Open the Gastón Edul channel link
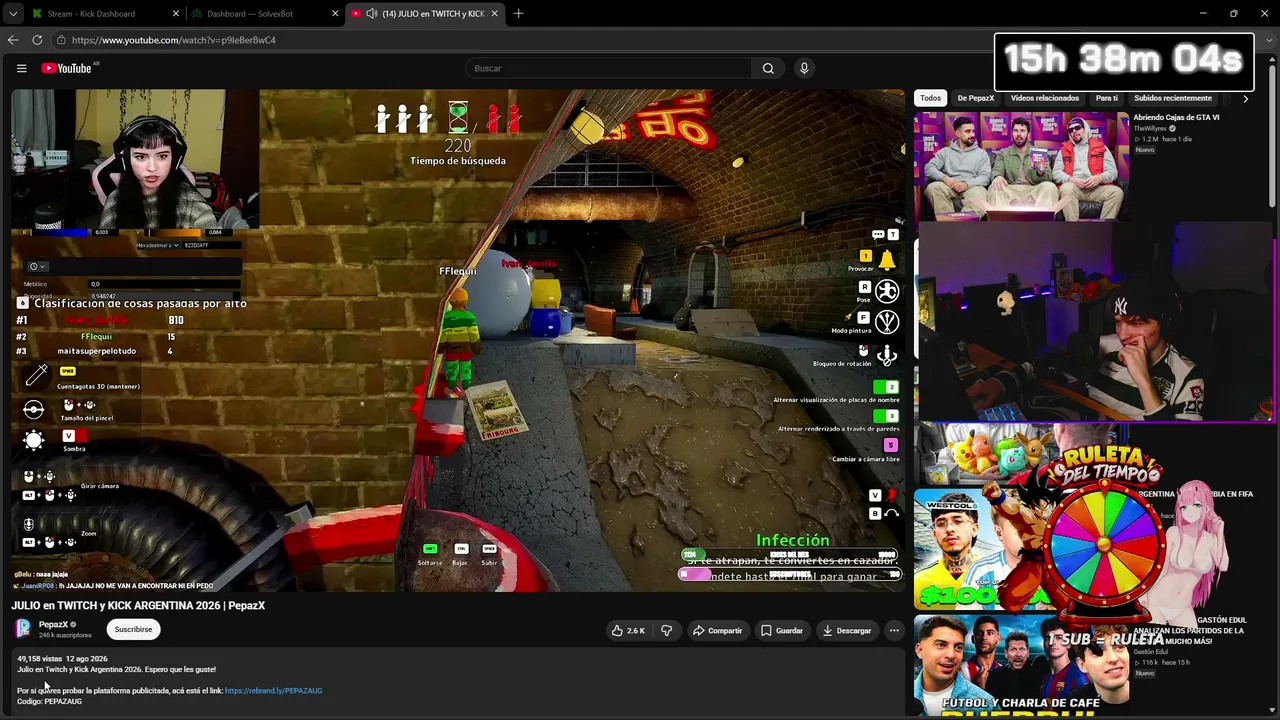The image size is (1280, 720). (x=1153, y=651)
